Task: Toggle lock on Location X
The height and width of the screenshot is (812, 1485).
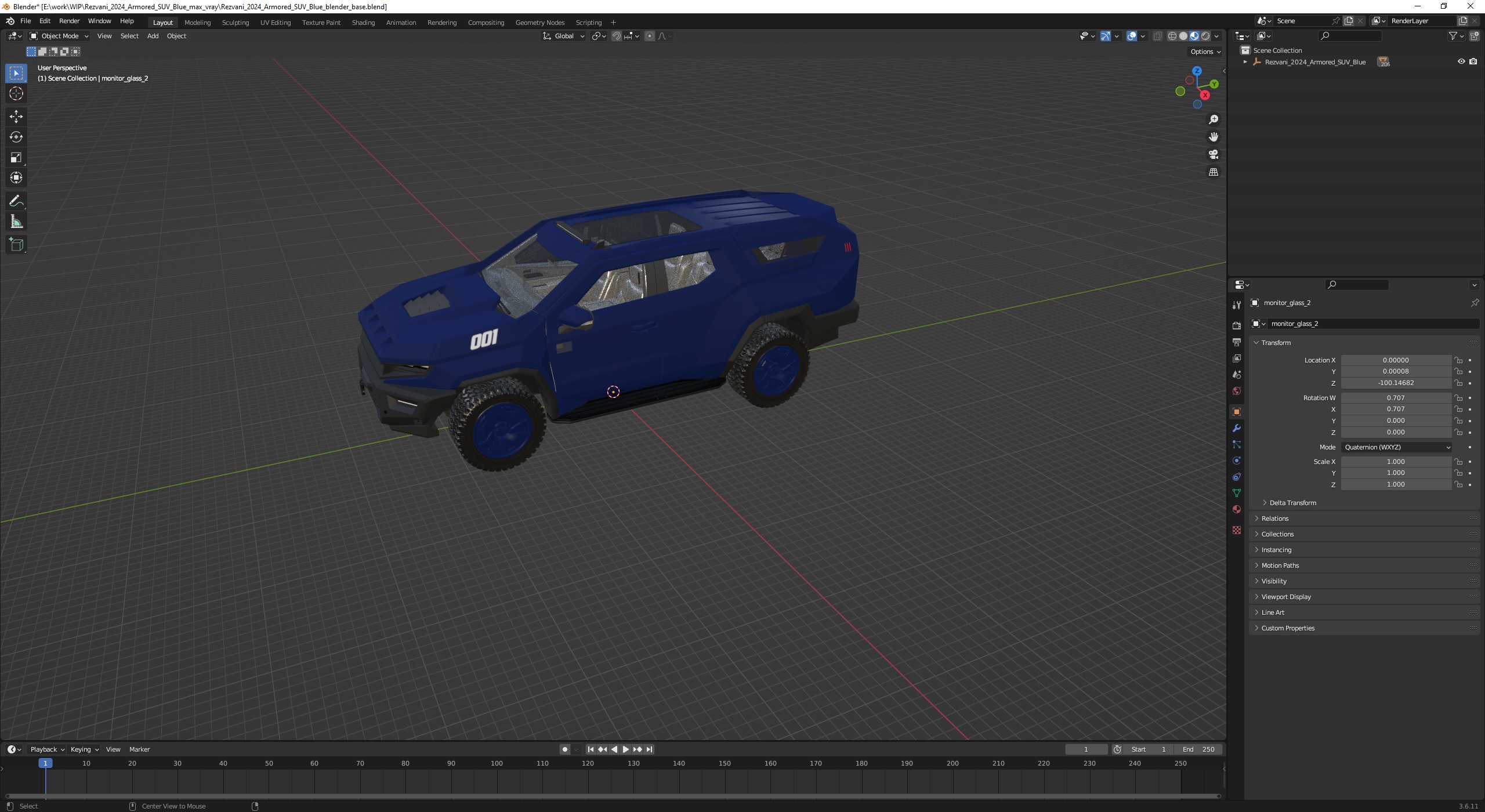Action: [1458, 360]
